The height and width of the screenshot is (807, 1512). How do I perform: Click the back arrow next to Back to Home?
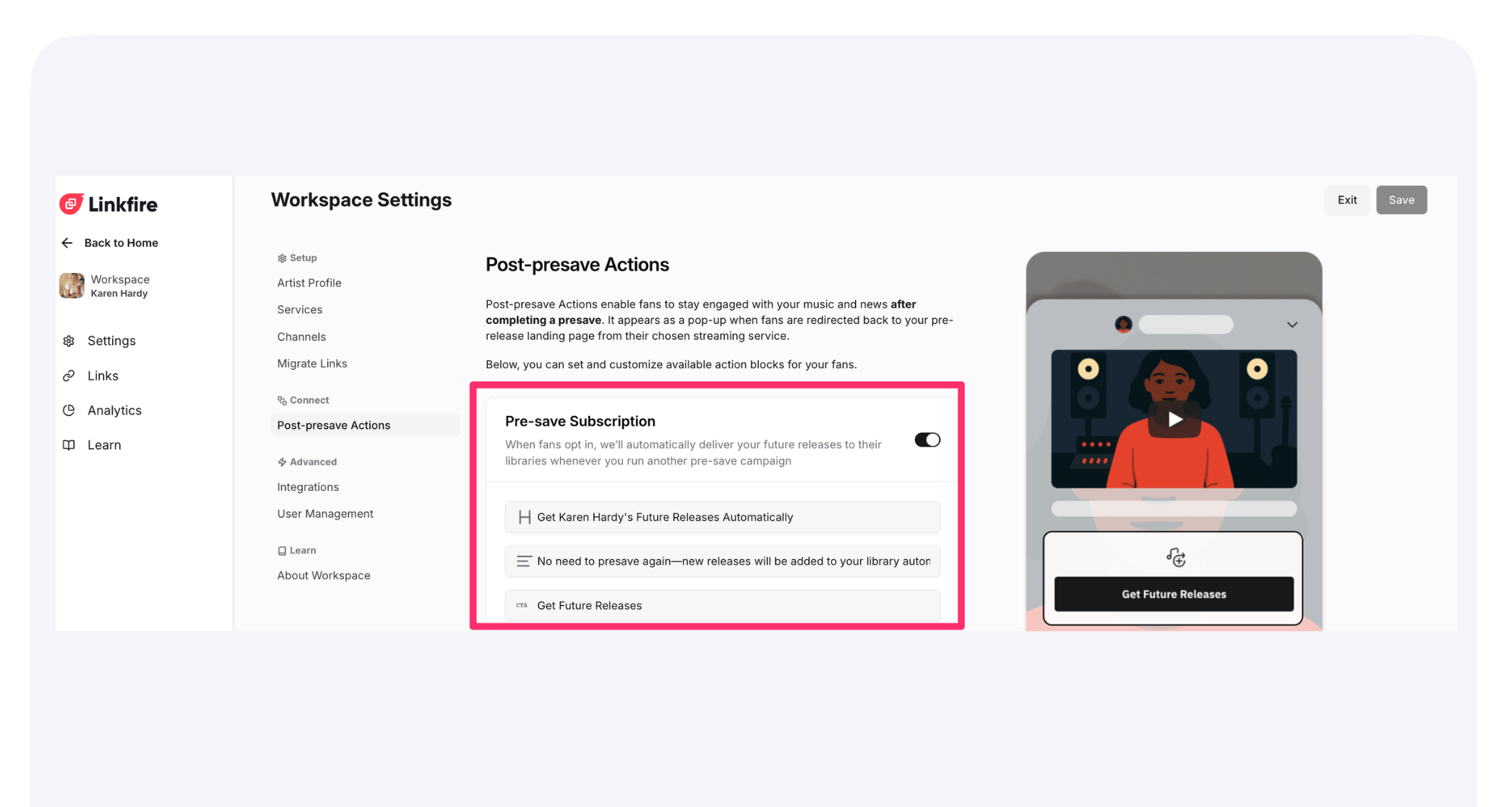click(67, 243)
